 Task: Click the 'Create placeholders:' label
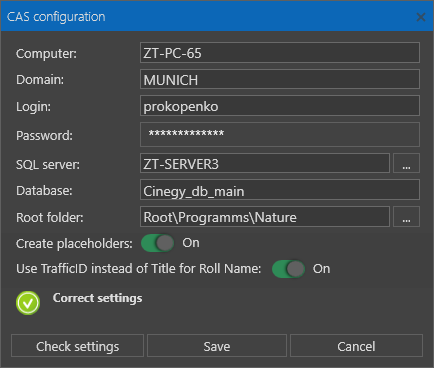tap(74, 244)
